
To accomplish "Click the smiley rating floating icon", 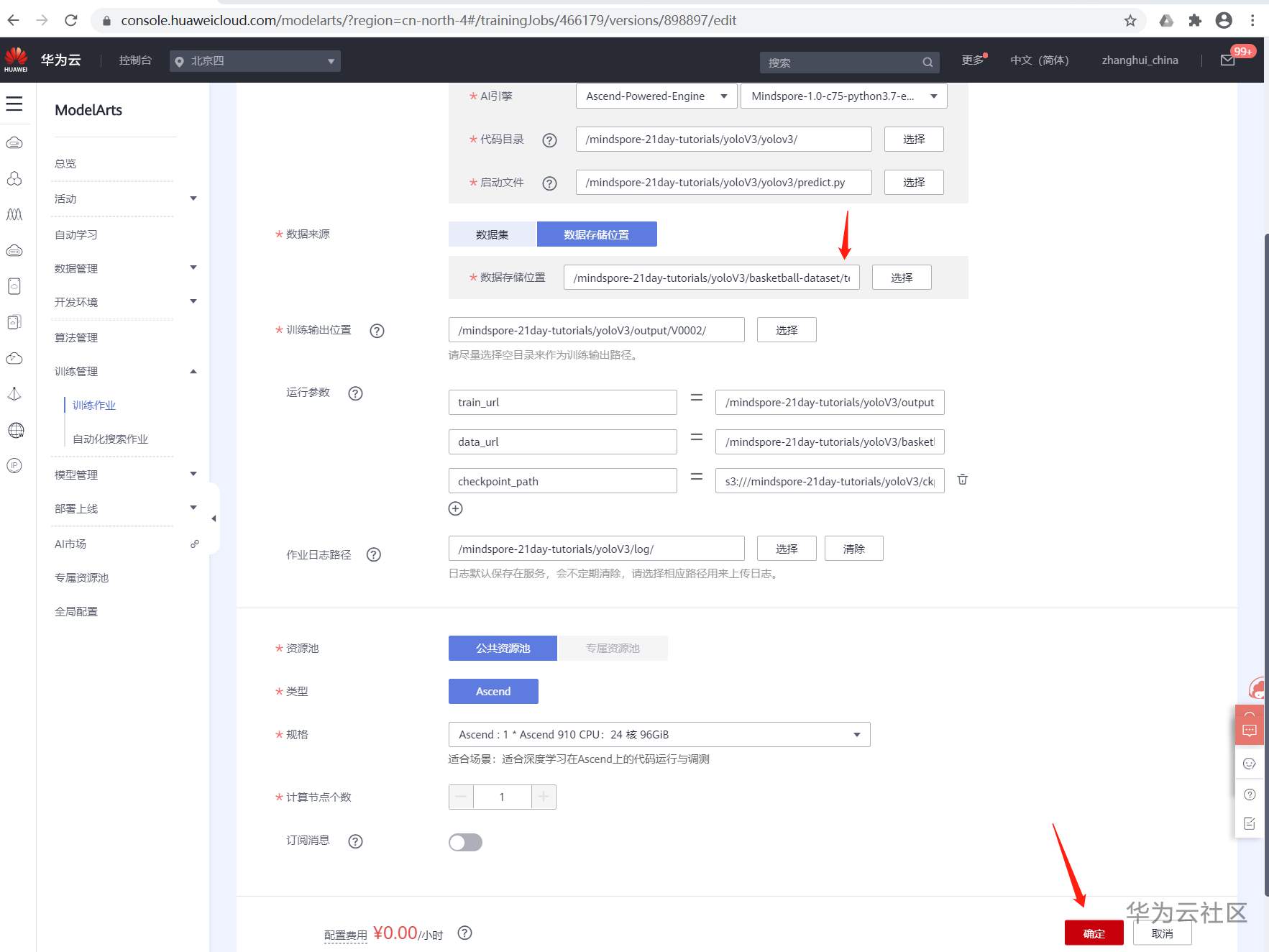I will point(1250,764).
